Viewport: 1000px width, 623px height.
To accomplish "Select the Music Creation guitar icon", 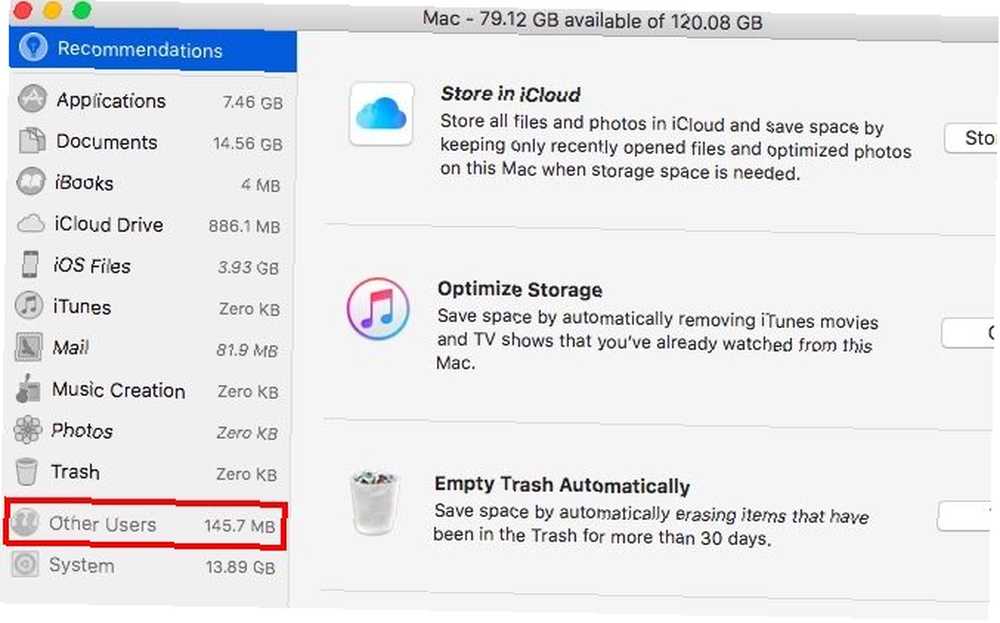I will pyautogui.click(x=27, y=389).
